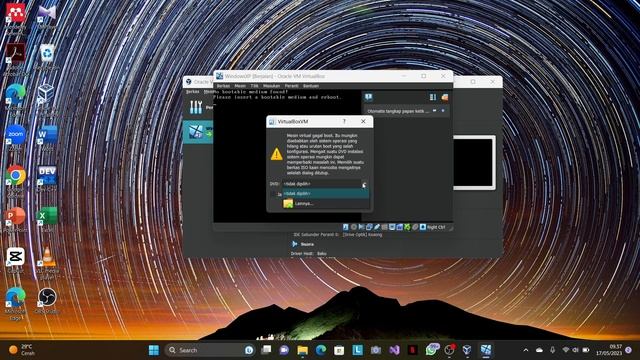Open Mesin menu in the VM window
640x360 pixels.
(x=240, y=86)
